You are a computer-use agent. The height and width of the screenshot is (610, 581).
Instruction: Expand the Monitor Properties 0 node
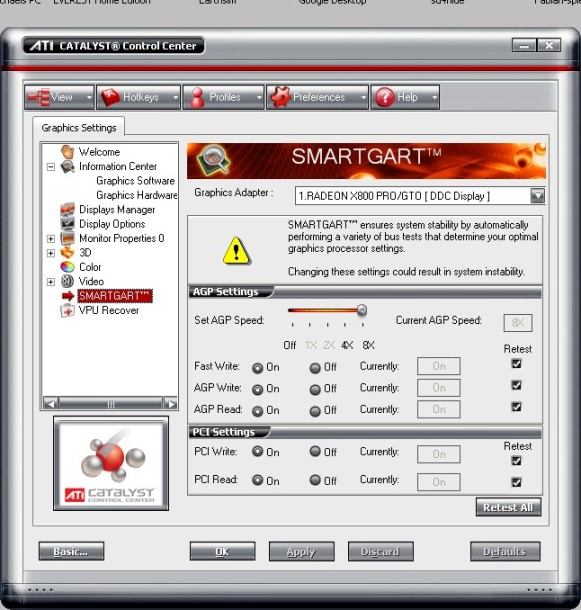51,238
